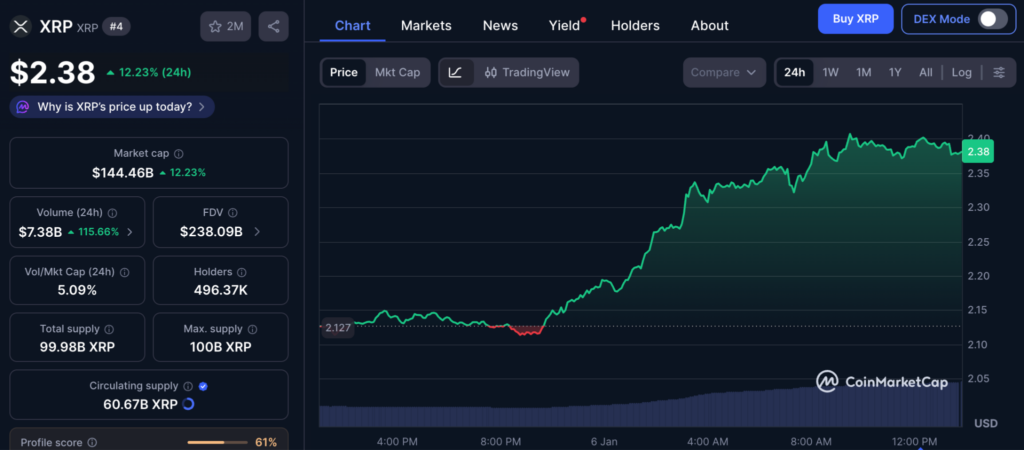Open the Markets tab
This screenshot has width=1024, height=450.
click(426, 25)
